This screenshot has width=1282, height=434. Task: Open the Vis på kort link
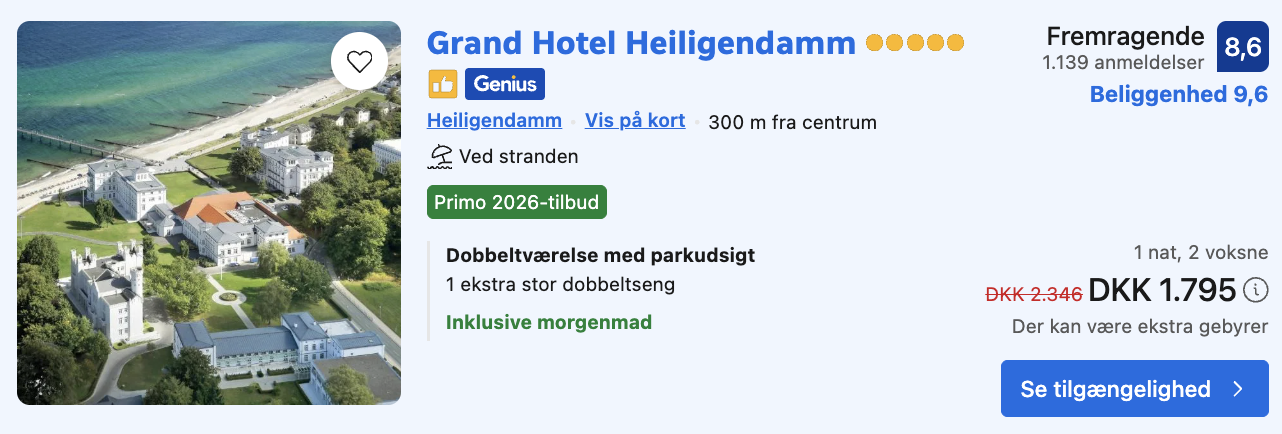pos(635,121)
